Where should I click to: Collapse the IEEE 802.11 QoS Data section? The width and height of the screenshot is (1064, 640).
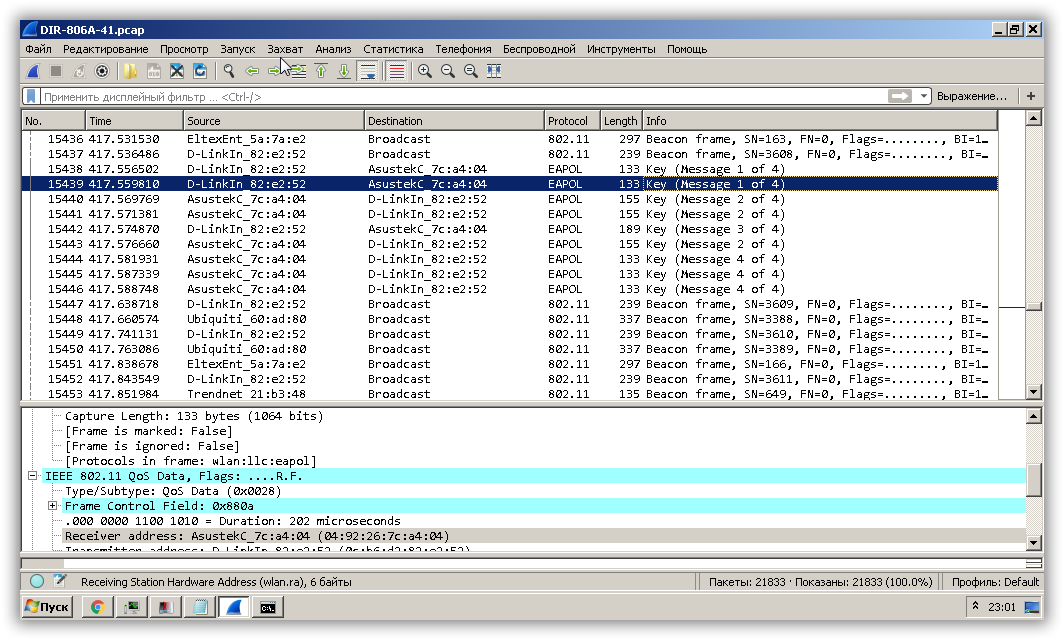pyautogui.click(x=33, y=476)
